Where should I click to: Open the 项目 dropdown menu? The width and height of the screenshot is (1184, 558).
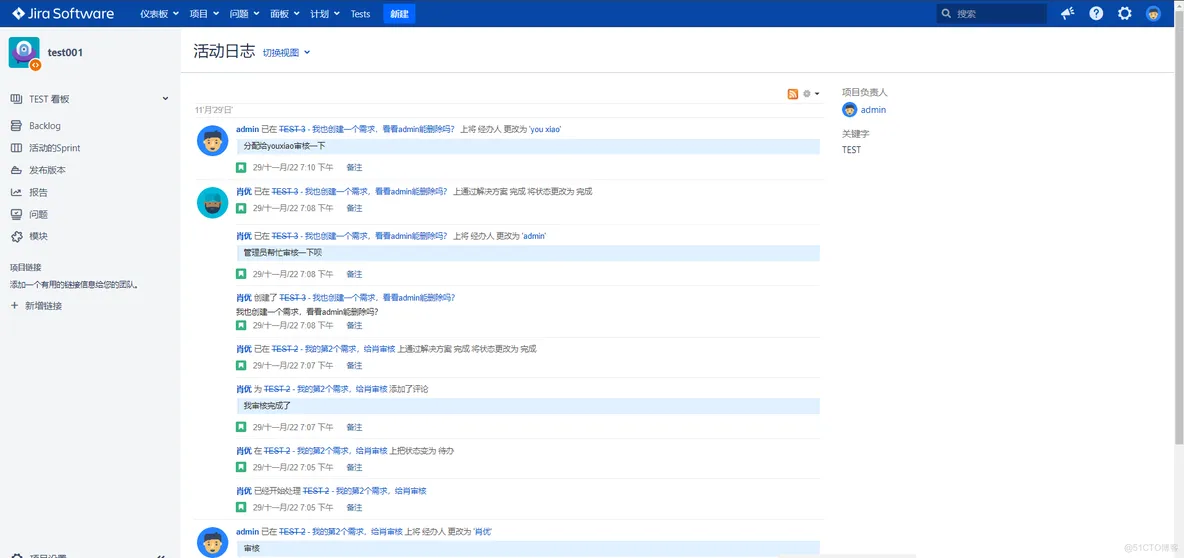(204, 14)
